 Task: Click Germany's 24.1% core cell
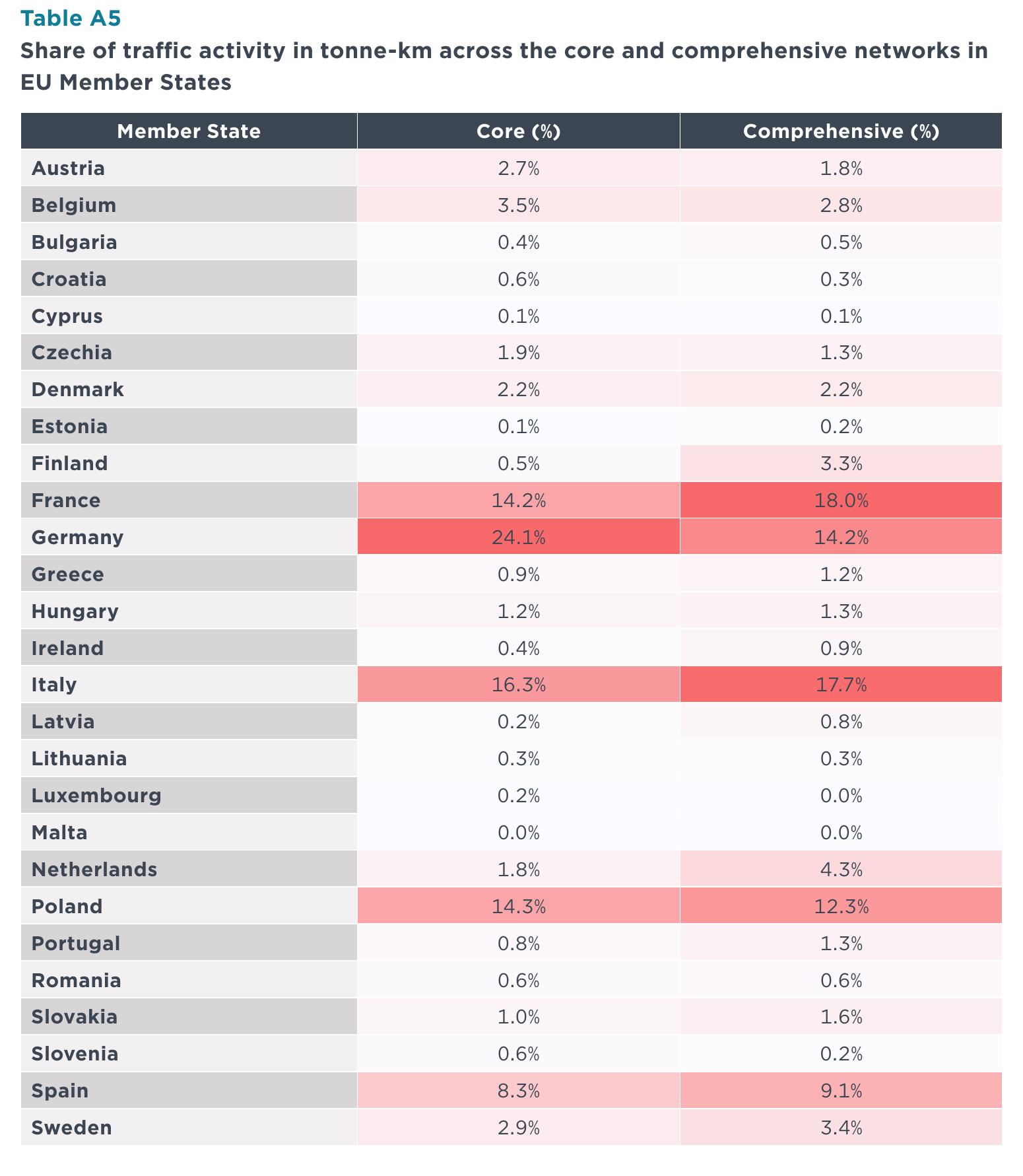tap(519, 537)
